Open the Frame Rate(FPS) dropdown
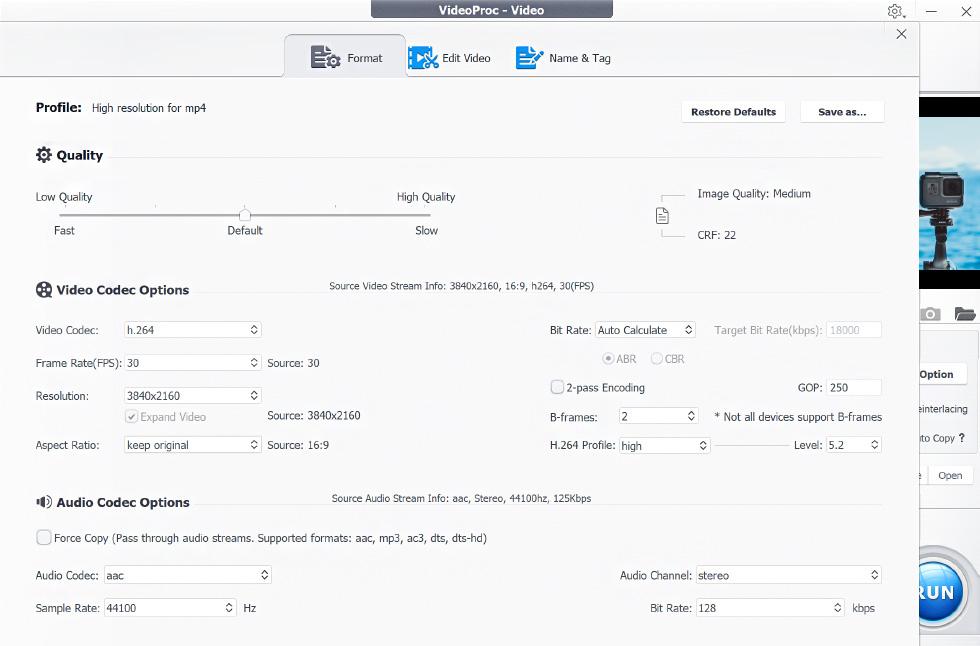This screenshot has width=980, height=646. tap(192, 363)
